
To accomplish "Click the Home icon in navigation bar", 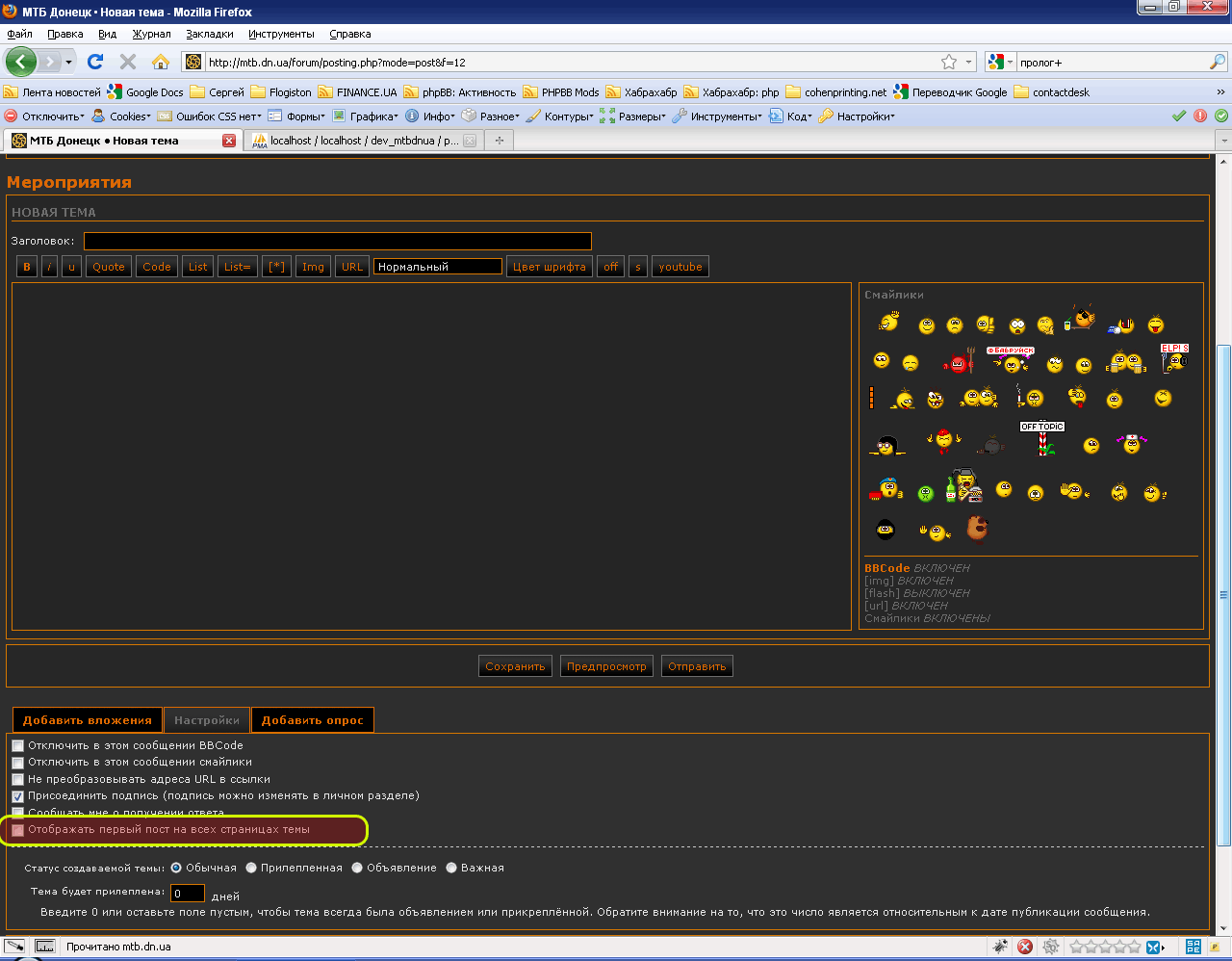I will click(161, 62).
